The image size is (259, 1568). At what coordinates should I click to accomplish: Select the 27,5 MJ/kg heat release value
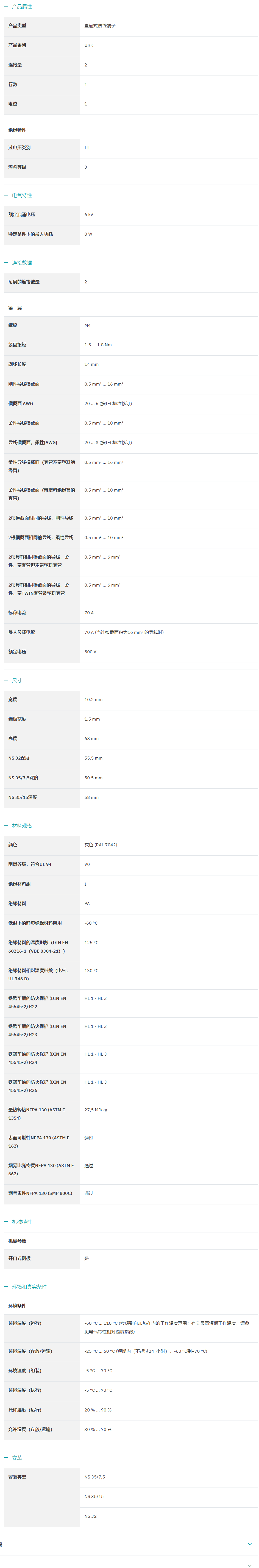[x=96, y=1110]
